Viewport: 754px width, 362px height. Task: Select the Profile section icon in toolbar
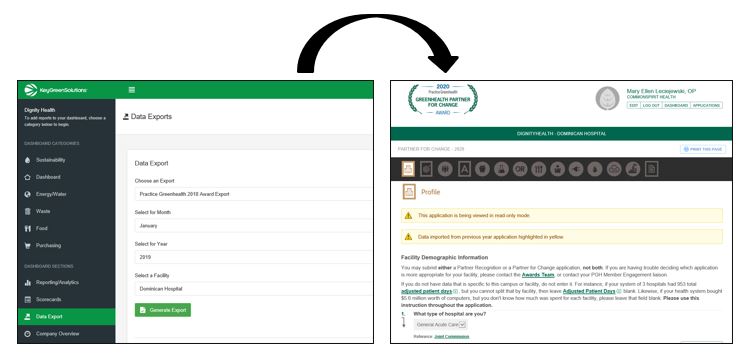[x=408, y=169]
